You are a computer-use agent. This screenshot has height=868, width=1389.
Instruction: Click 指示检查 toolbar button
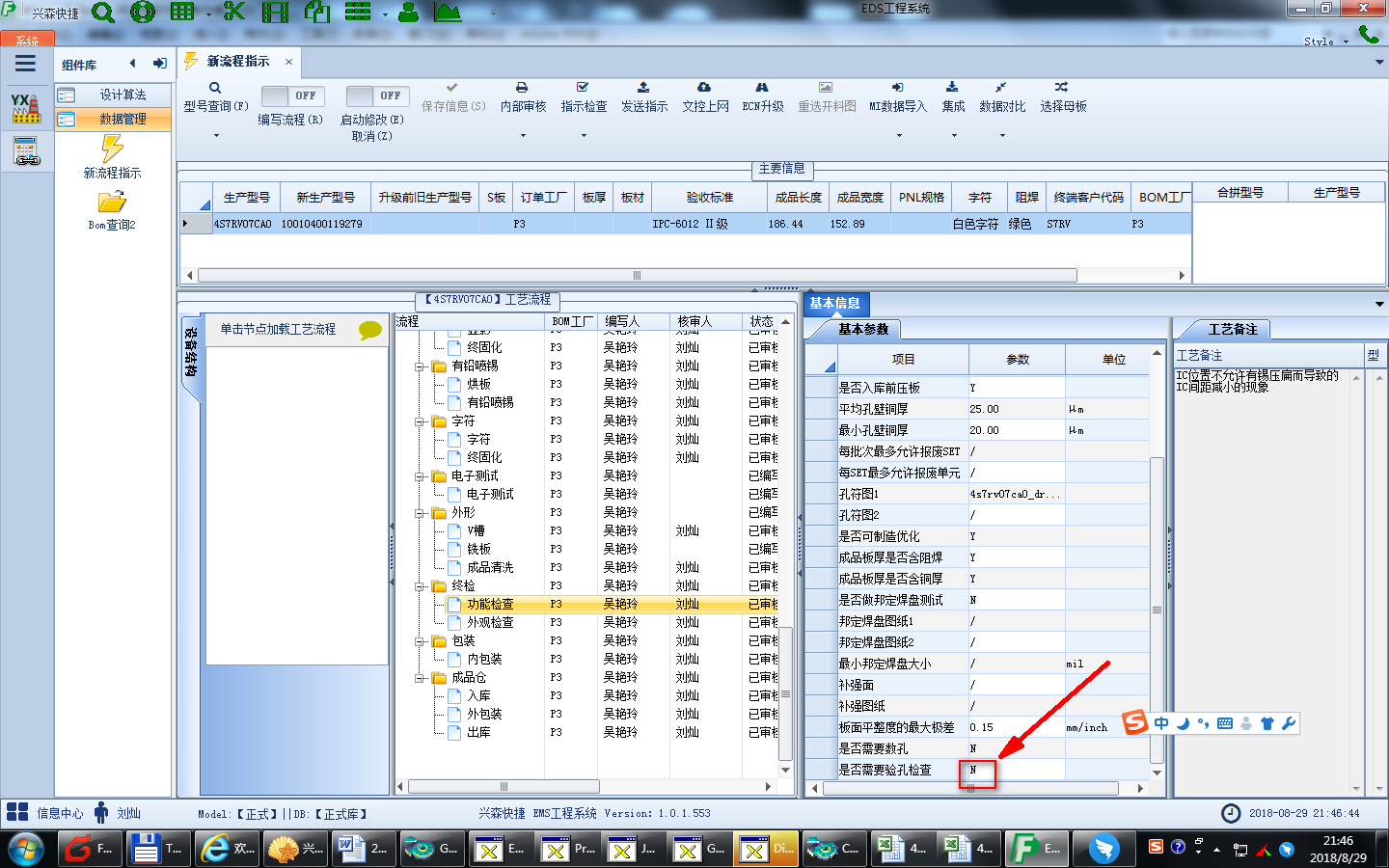tap(584, 97)
